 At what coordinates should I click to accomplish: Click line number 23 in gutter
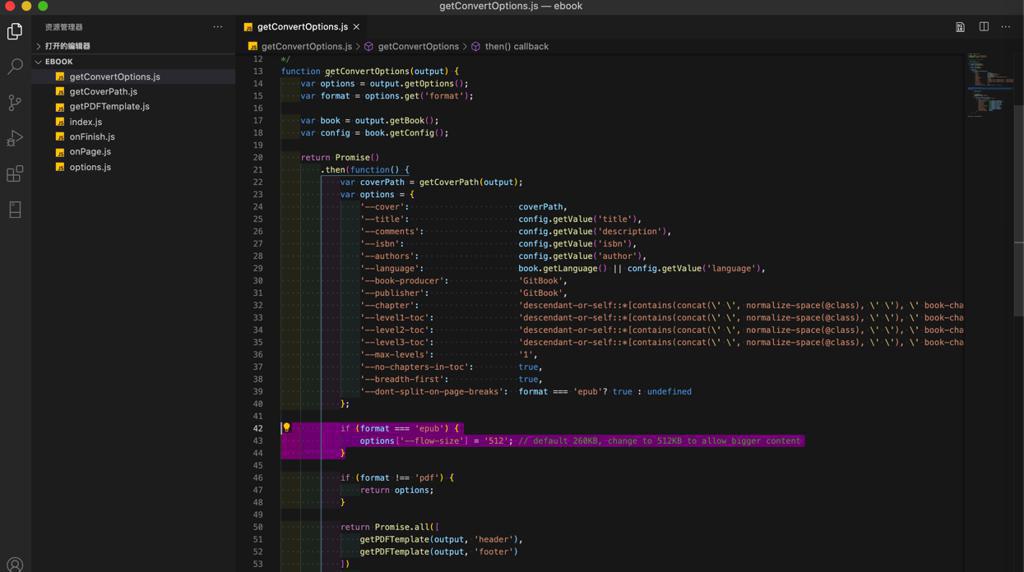(258, 195)
